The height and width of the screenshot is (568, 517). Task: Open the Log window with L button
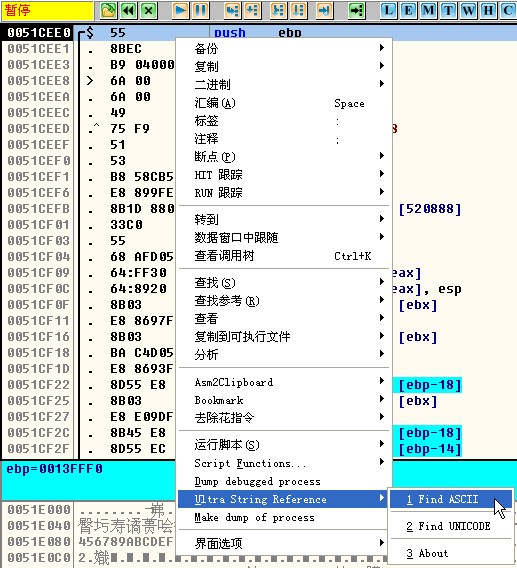388,10
